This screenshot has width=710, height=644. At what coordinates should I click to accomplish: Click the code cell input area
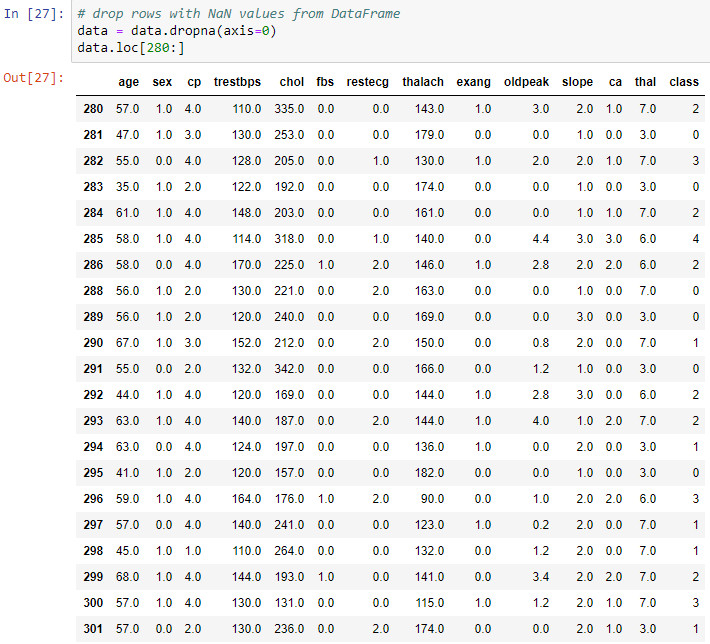[x=391, y=31]
